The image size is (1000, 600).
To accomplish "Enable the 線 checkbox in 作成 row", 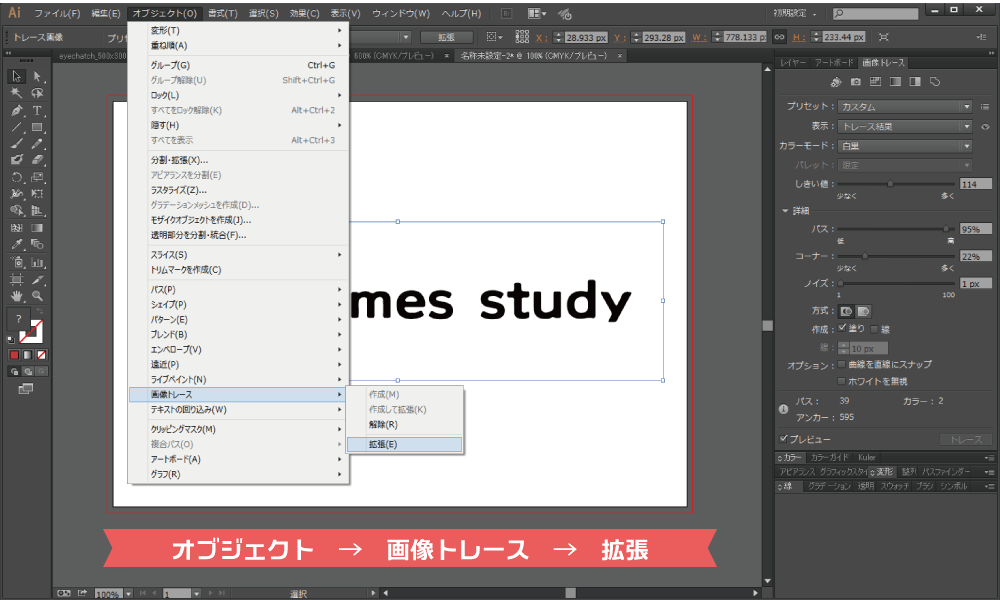I will (x=874, y=329).
